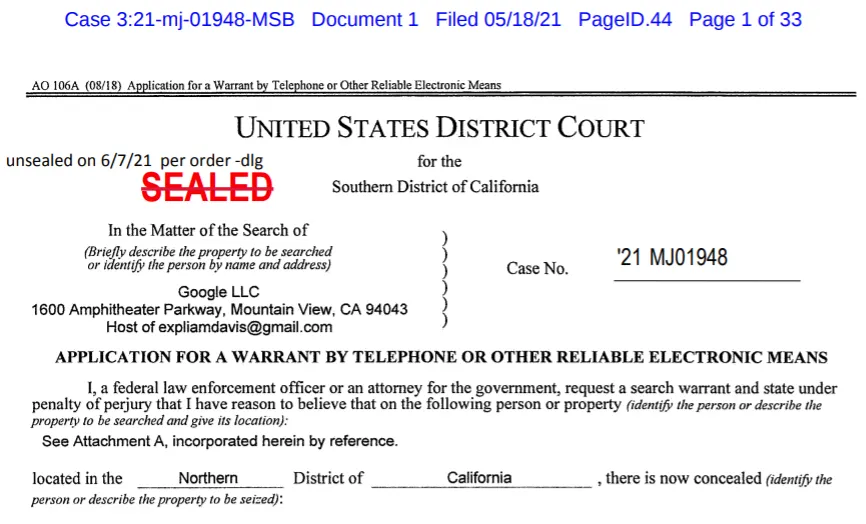The height and width of the screenshot is (524, 866).
Task: Click the 'Application for a Warrant by Telephone' bold heading
Action: 441,357
